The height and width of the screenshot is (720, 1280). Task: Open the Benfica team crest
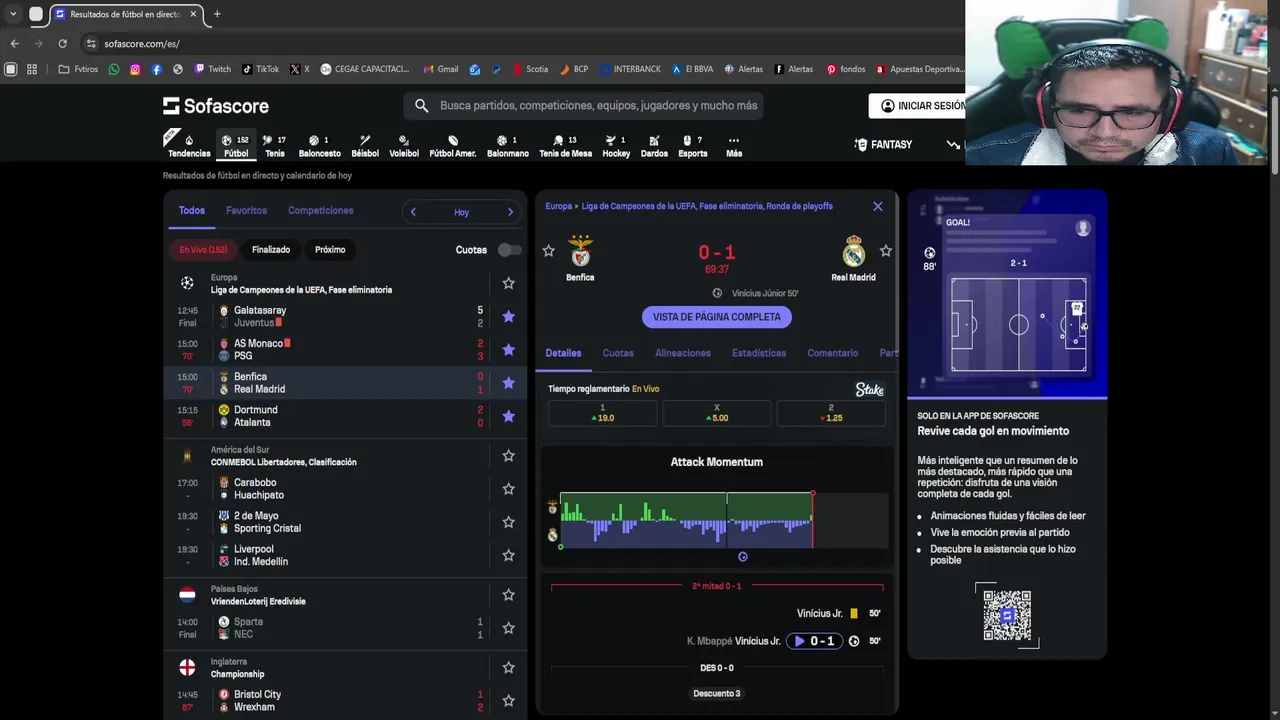[x=580, y=252]
